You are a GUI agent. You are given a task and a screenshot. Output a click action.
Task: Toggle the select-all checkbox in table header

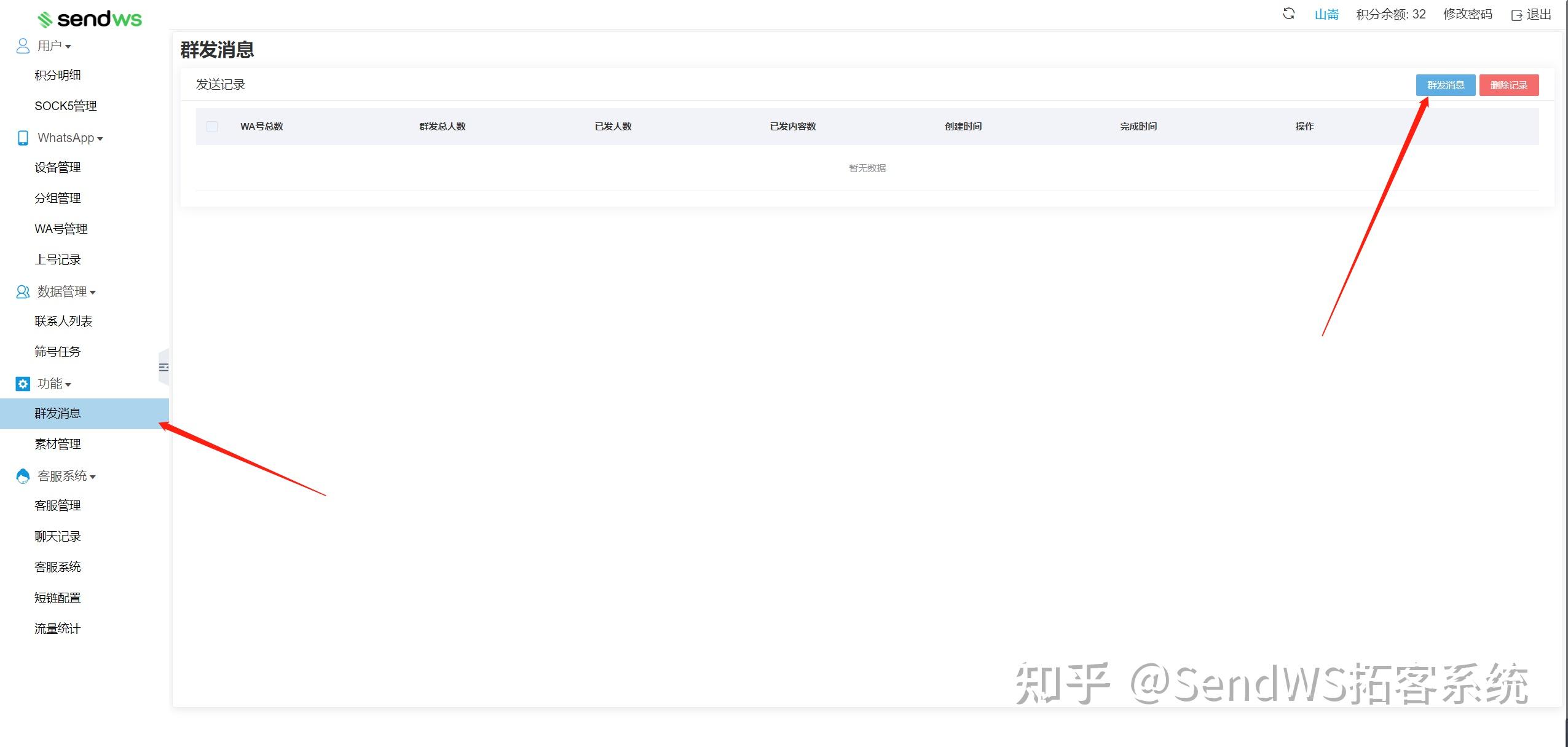pyautogui.click(x=212, y=127)
